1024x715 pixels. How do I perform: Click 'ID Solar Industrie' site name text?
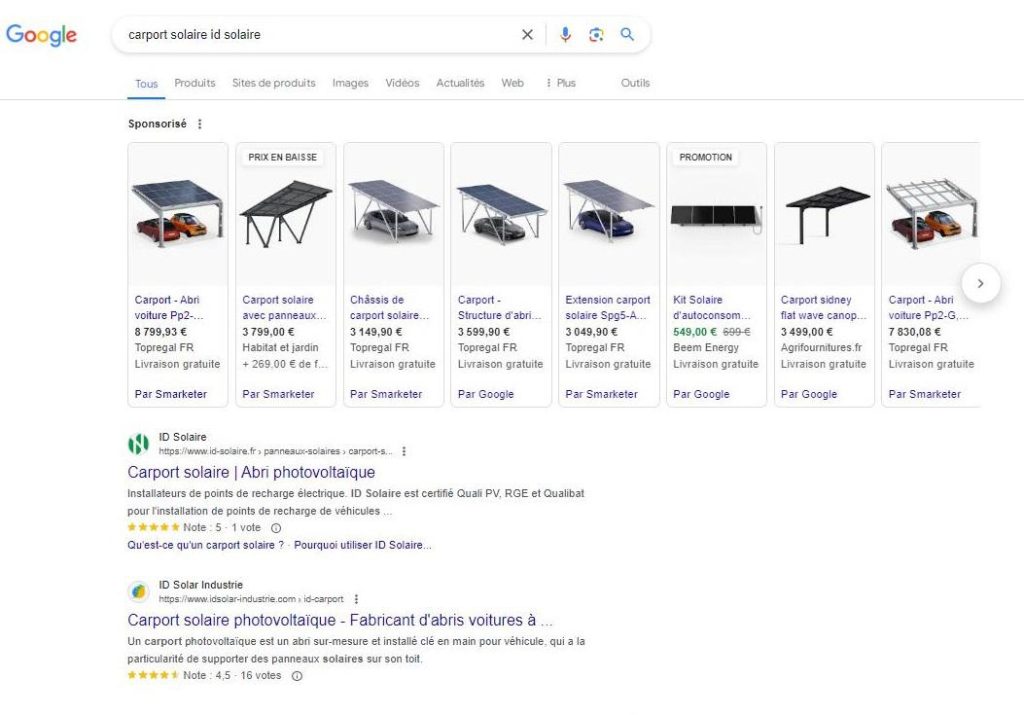click(x=200, y=584)
